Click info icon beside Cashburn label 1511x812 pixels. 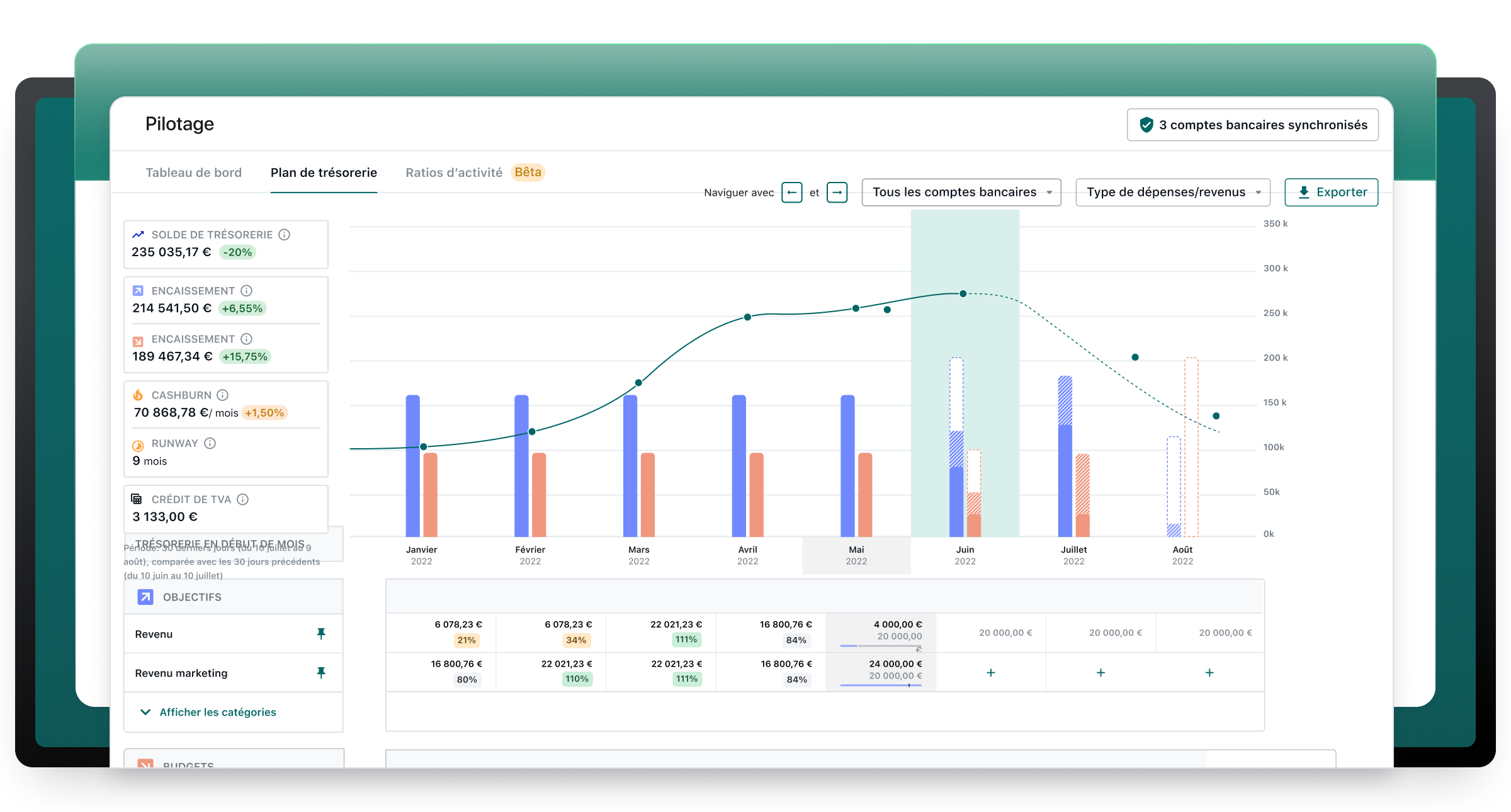click(x=222, y=395)
